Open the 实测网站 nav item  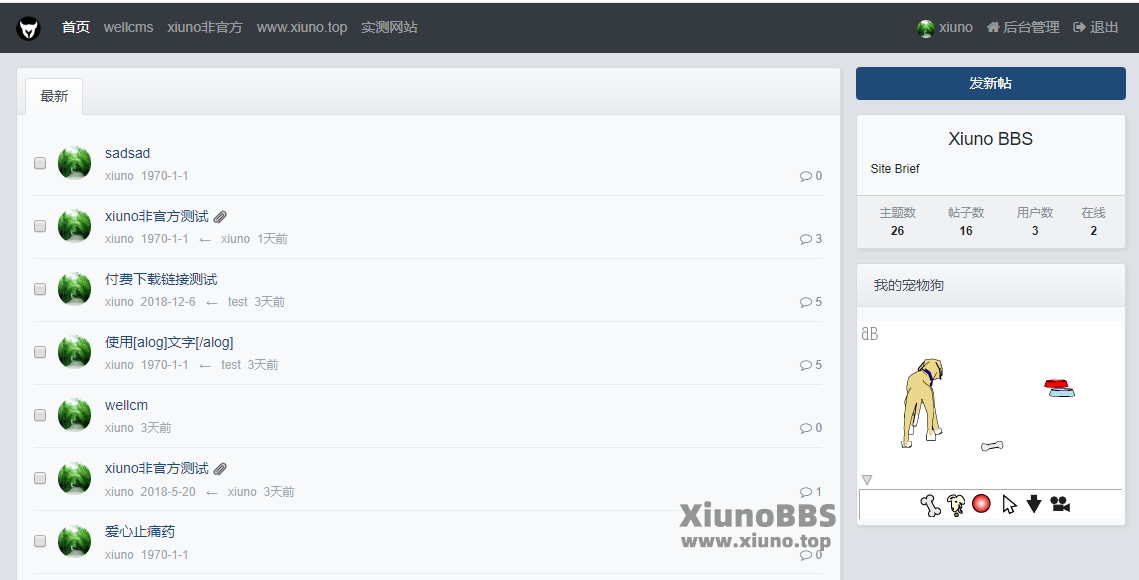389,28
